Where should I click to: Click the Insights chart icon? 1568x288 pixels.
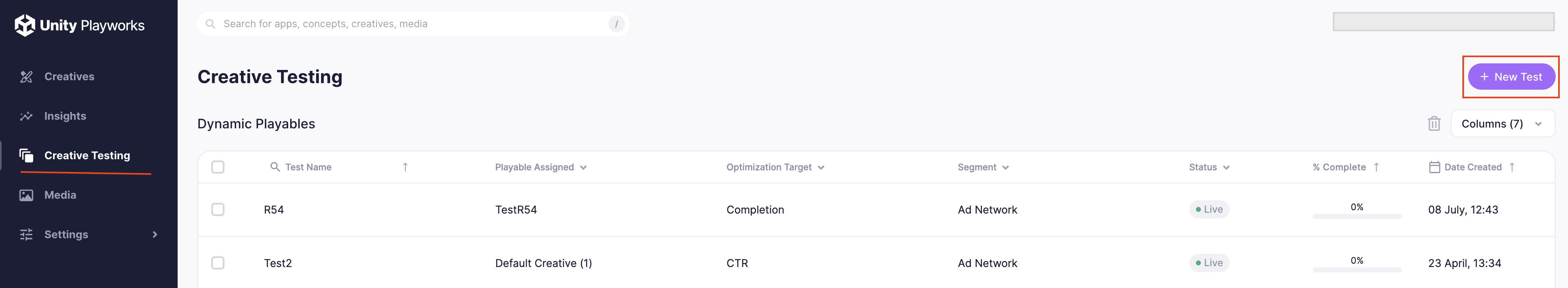(26, 116)
